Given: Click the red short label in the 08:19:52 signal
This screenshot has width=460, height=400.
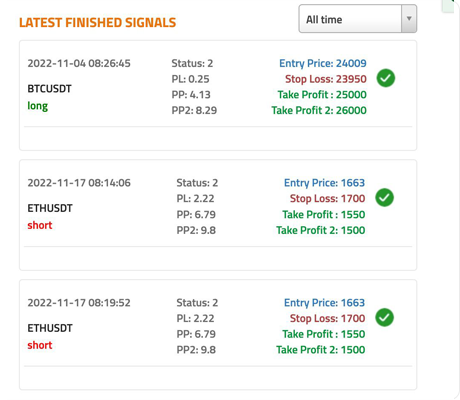Looking at the screenshot, I should (40, 345).
